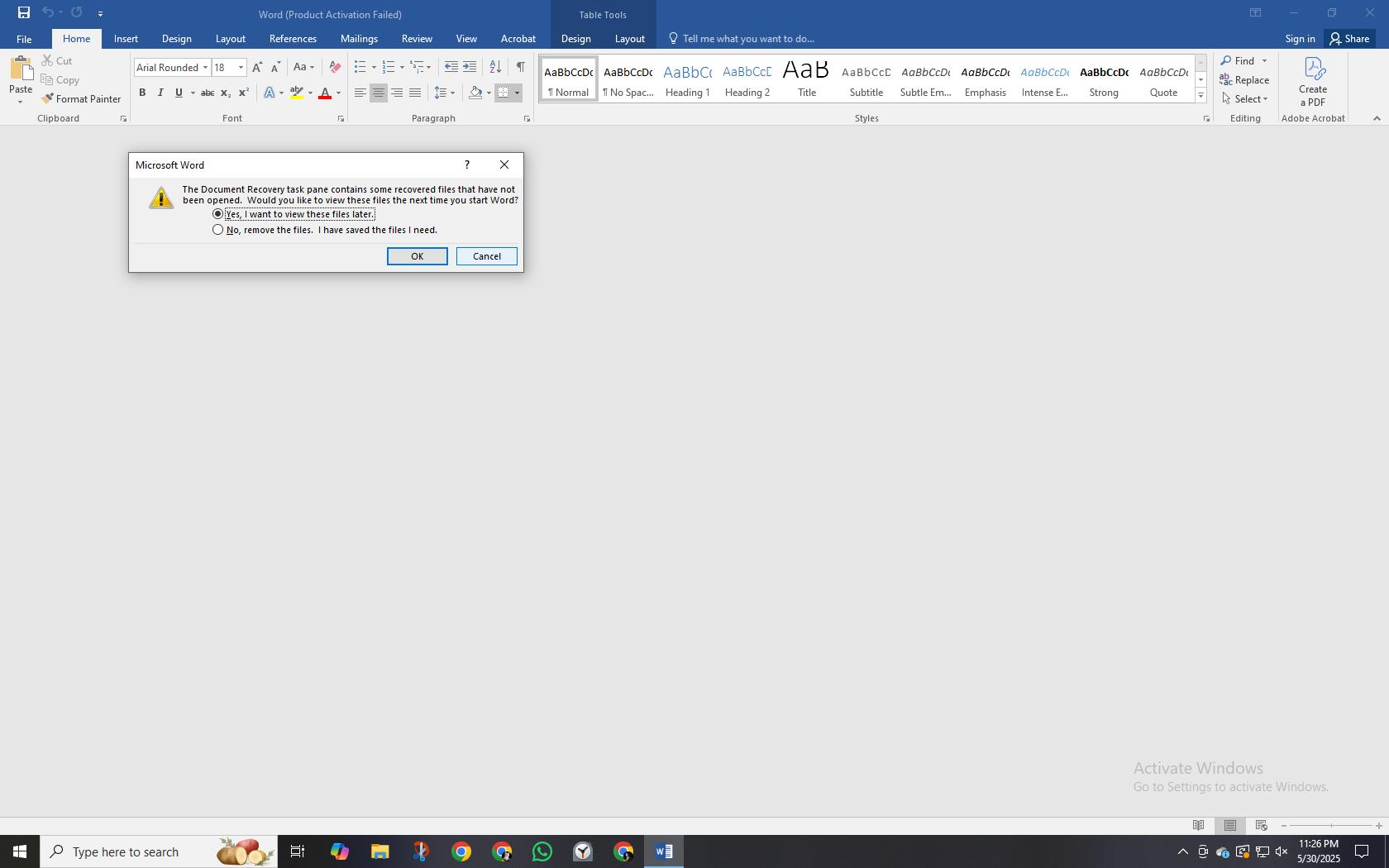Expand the Styles gallery more arrow
The width and height of the screenshot is (1389, 868).
(x=1200, y=96)
